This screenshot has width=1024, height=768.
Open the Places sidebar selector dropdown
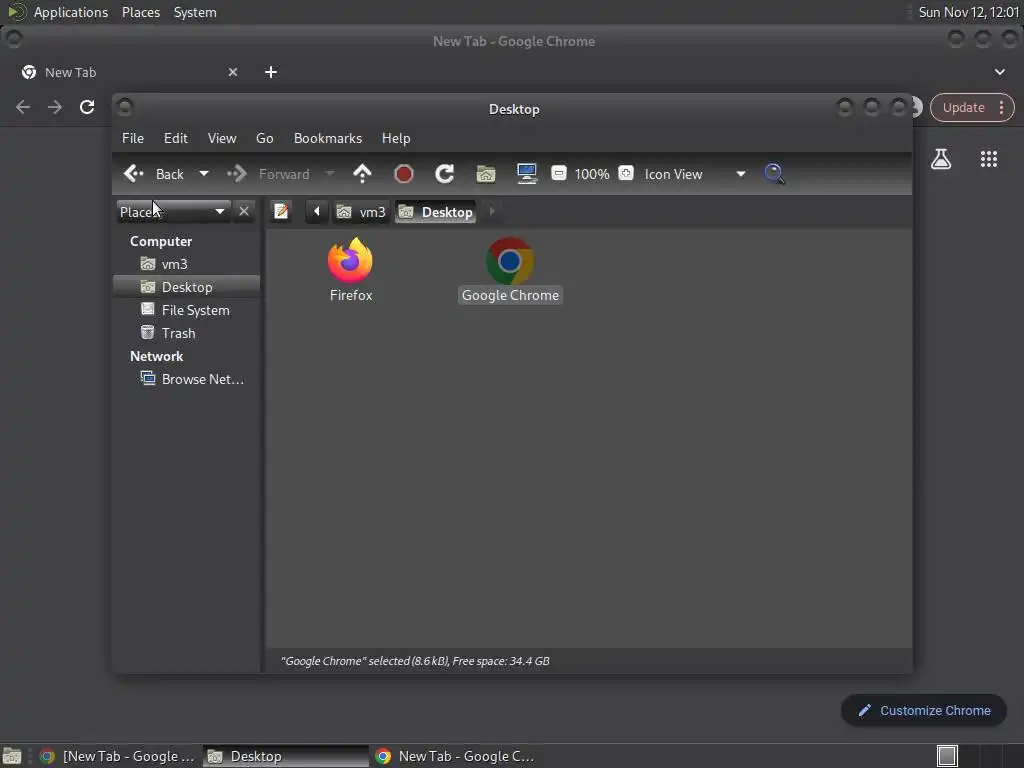click(x=173, y=212)
